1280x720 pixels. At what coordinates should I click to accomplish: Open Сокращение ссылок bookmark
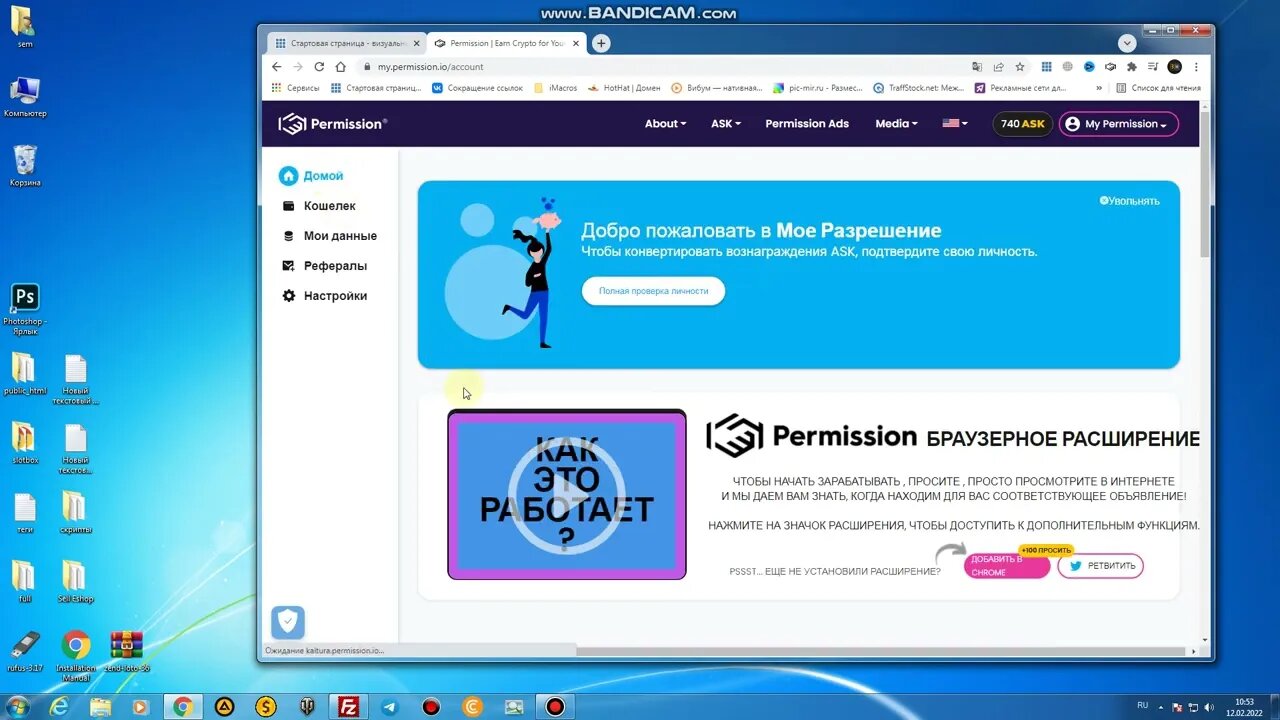coord(477,88)
